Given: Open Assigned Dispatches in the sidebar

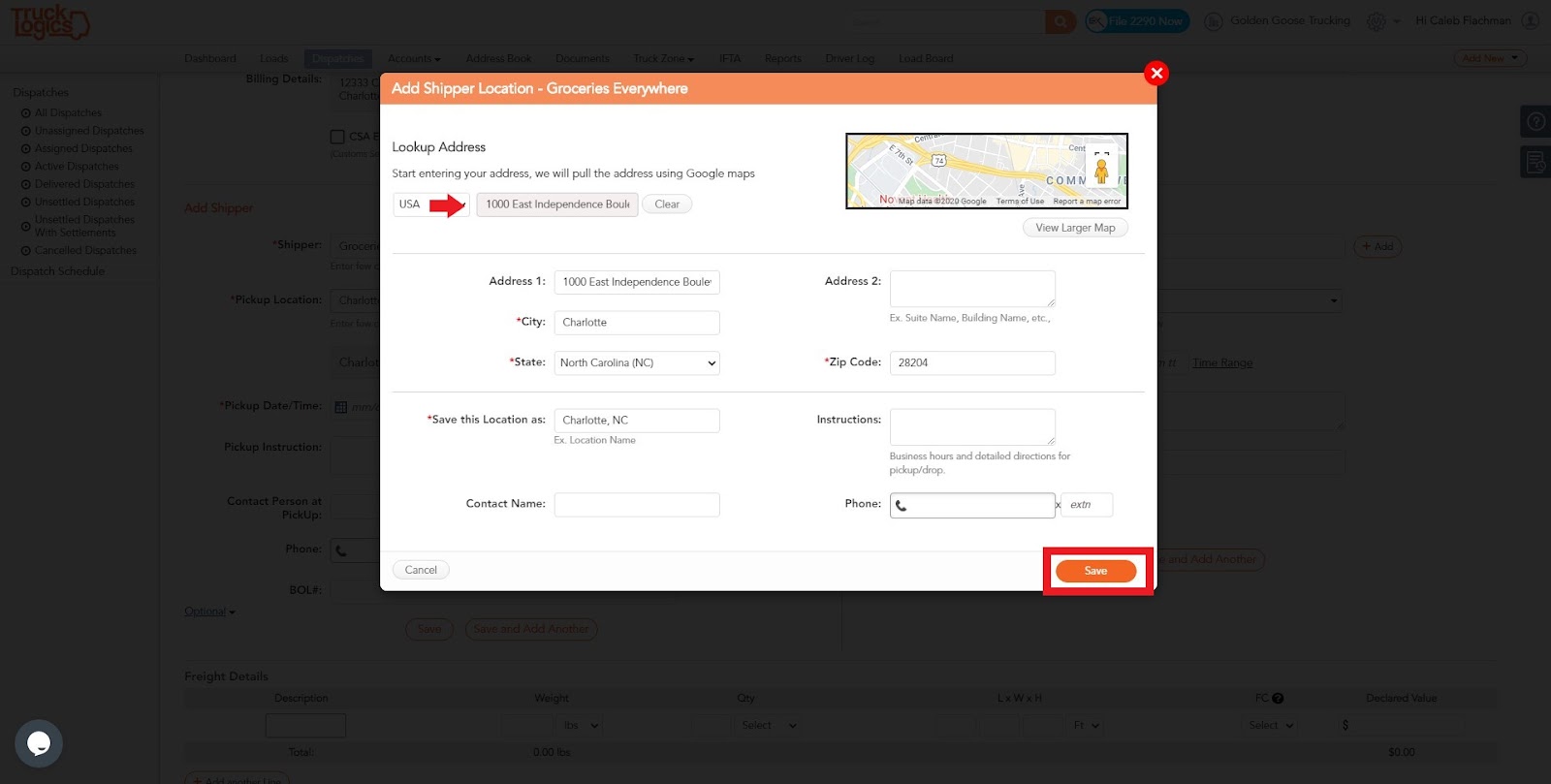Looking at the screenshot, I should tap(83, 149).
